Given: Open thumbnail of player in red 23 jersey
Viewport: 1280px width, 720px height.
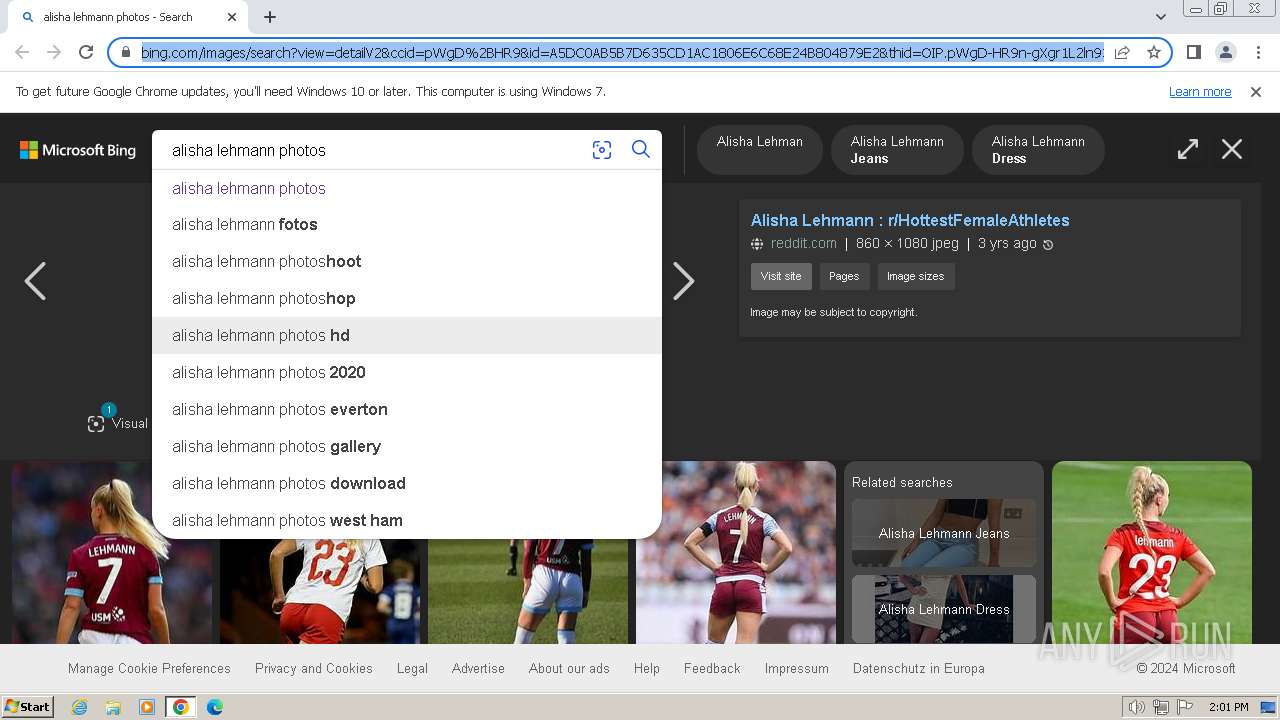Looking at the screenshot, I should tap(1152, 552).
